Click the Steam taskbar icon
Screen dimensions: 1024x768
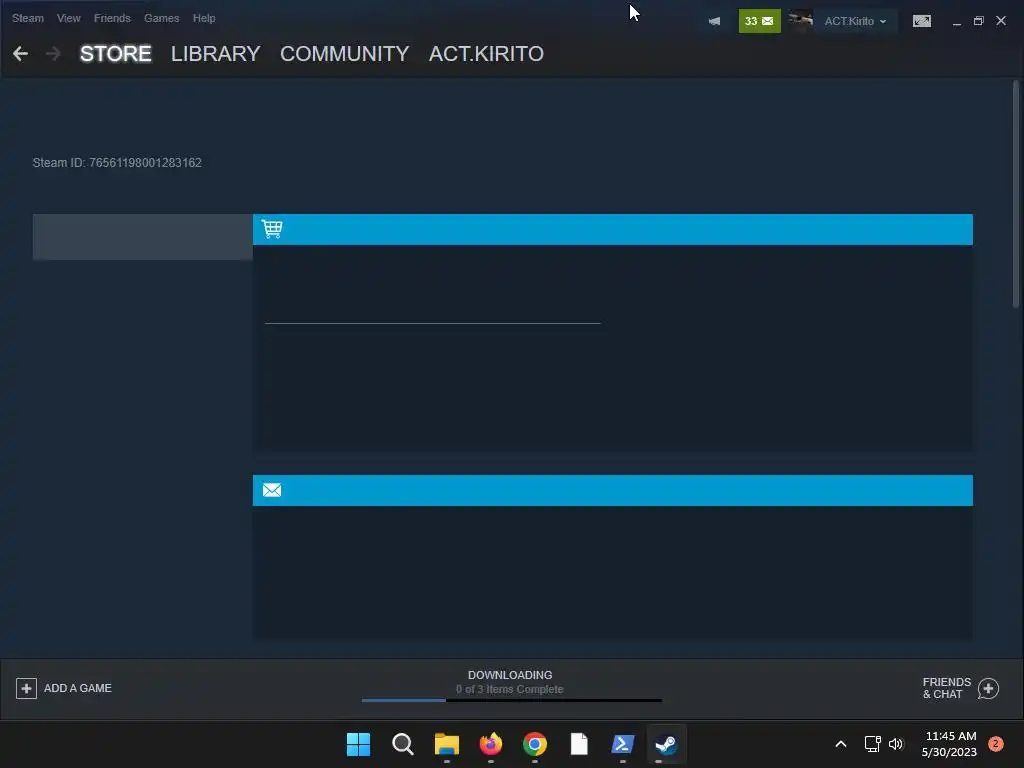click(x=666, y=744)
